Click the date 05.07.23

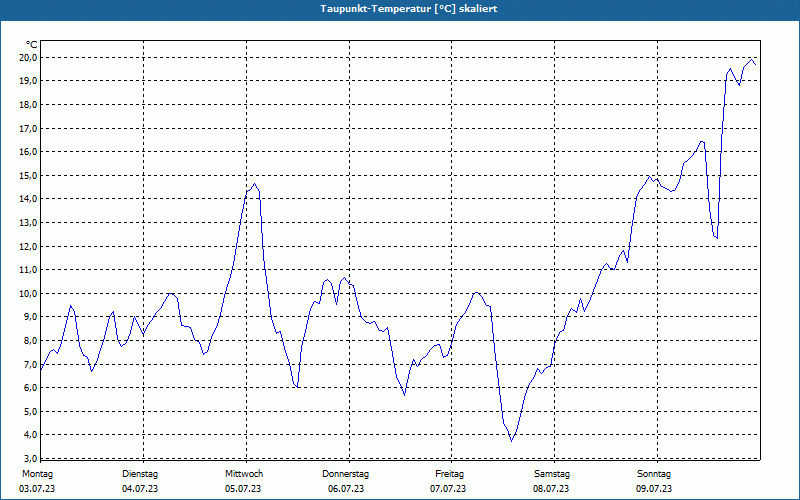coord(243,489)
